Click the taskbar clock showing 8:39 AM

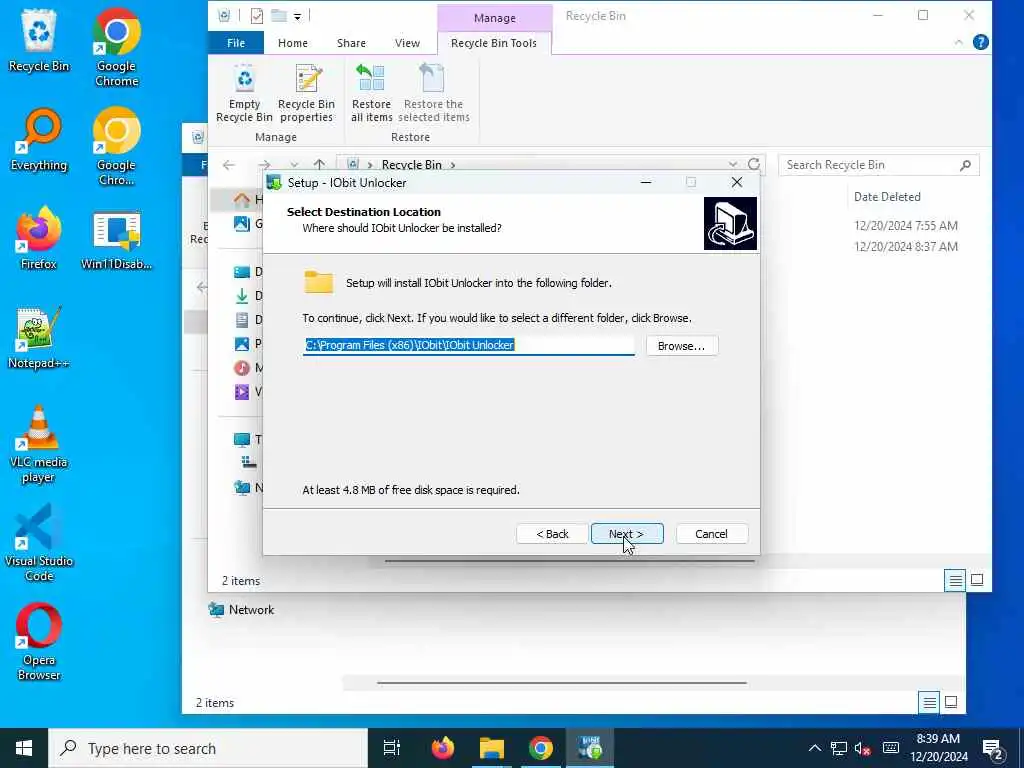(938, 748)
